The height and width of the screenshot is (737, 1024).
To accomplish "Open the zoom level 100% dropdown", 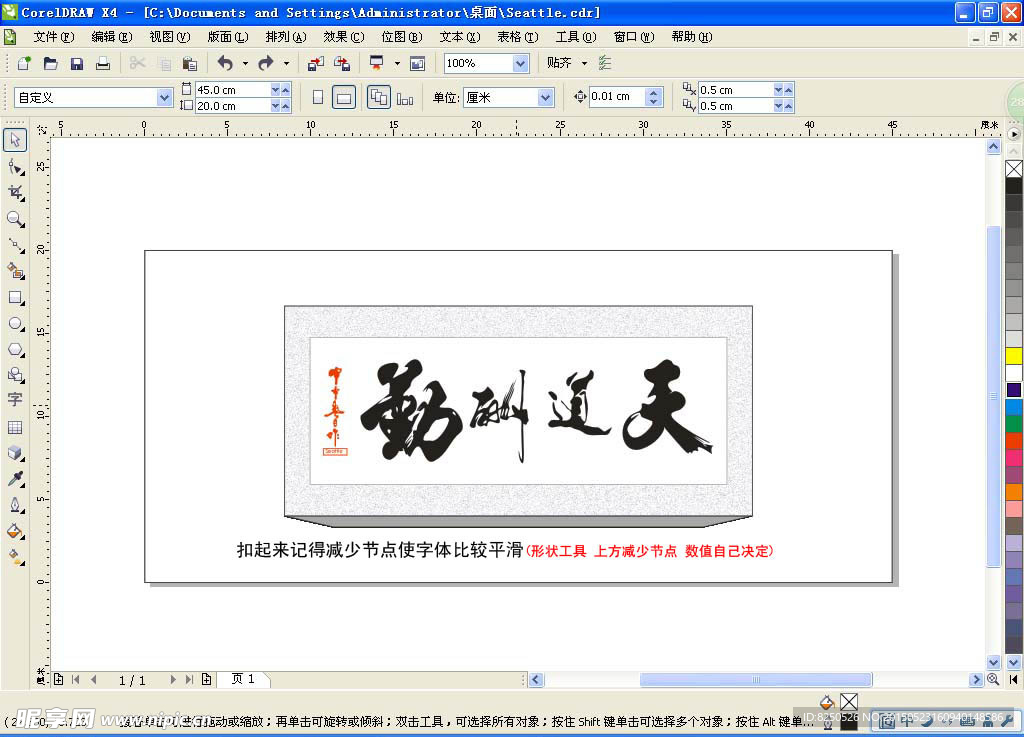I will point(520,63).
